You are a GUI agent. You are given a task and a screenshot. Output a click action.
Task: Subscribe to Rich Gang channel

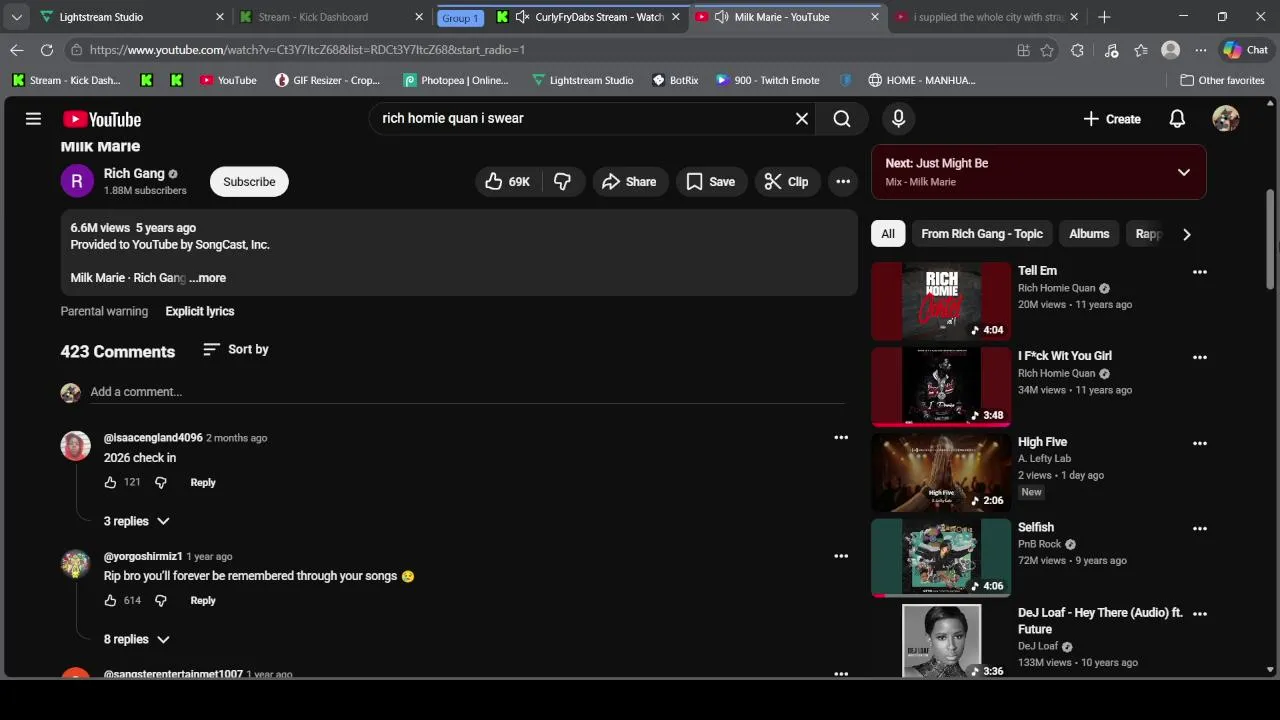coord(249,181)
